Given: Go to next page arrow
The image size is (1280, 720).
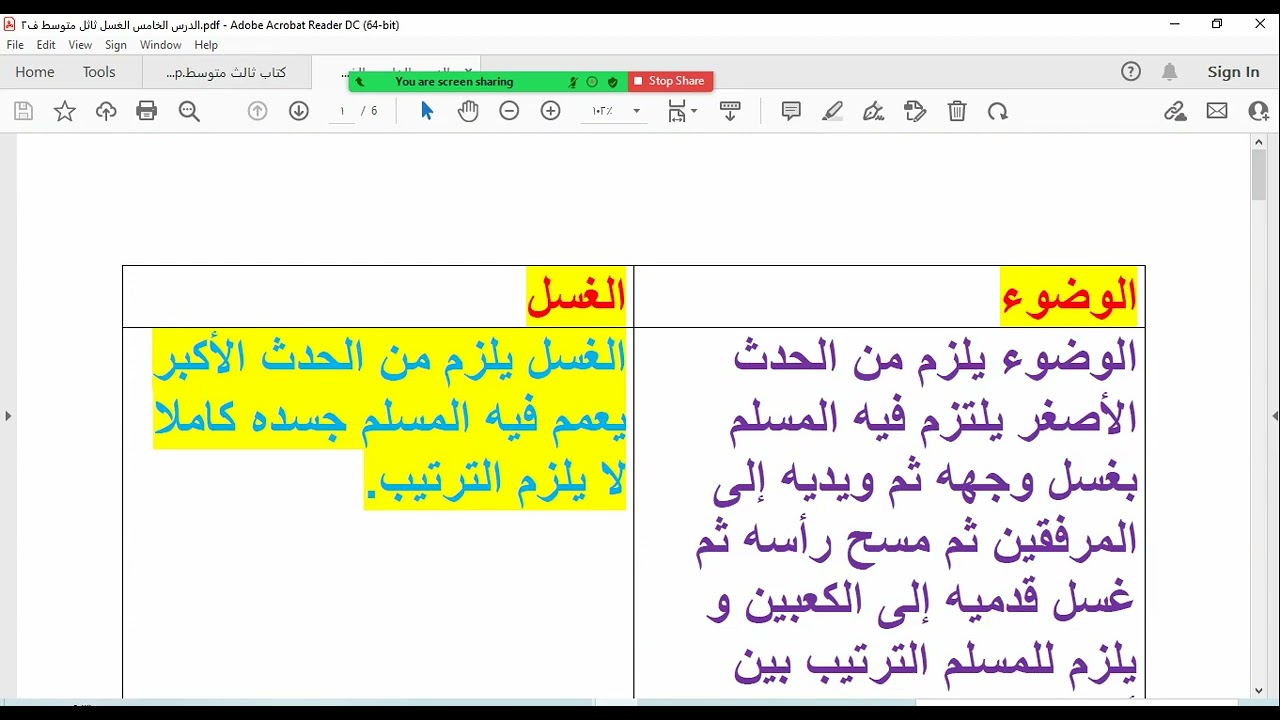Looking at the screenshot, I should [299, 111].
